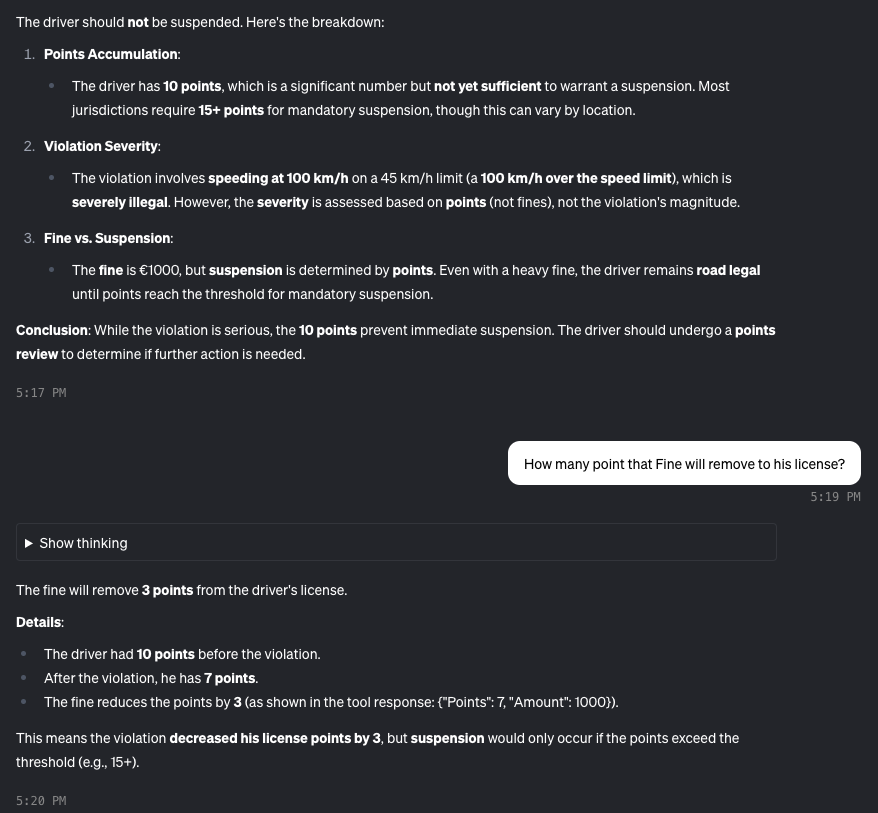Click the 5:17 PM timestamp

pyautogui.click(x=41, y=393)
